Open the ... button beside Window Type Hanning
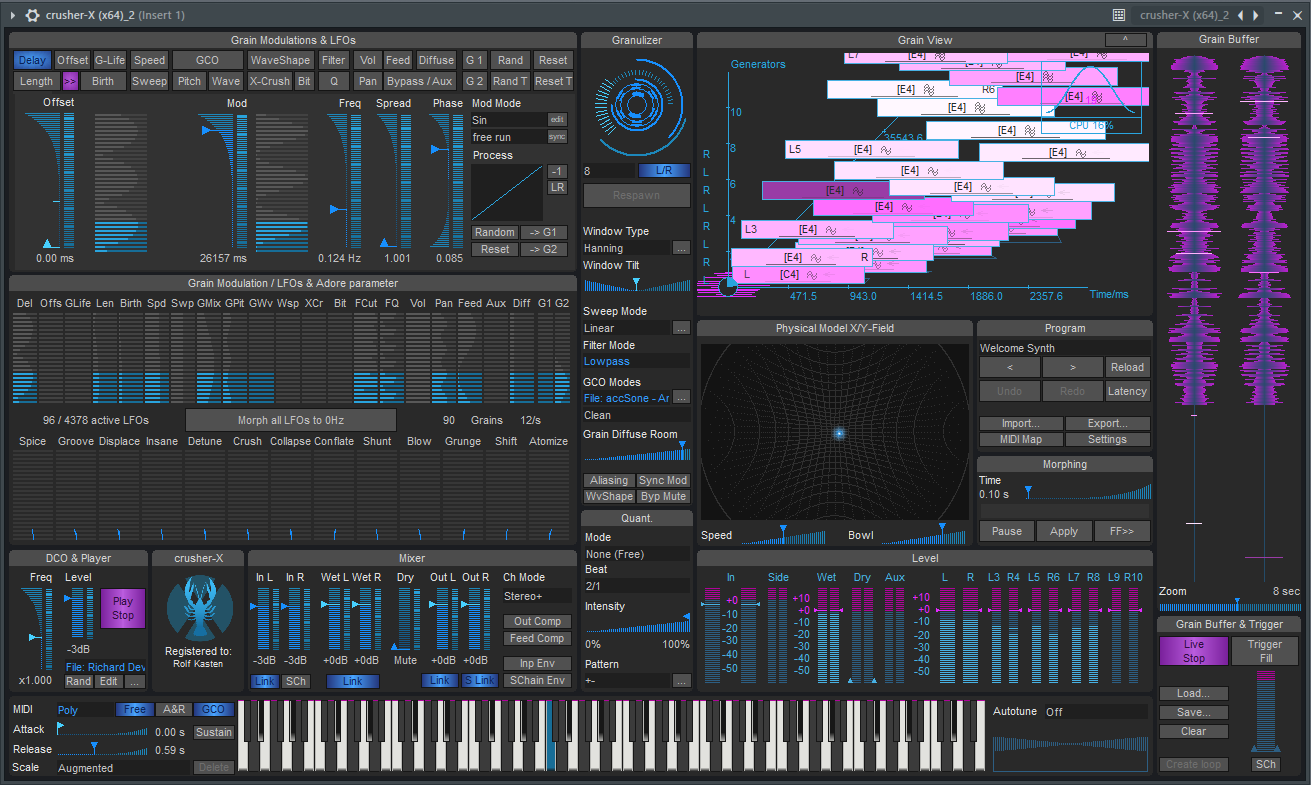 click(681, 248)
